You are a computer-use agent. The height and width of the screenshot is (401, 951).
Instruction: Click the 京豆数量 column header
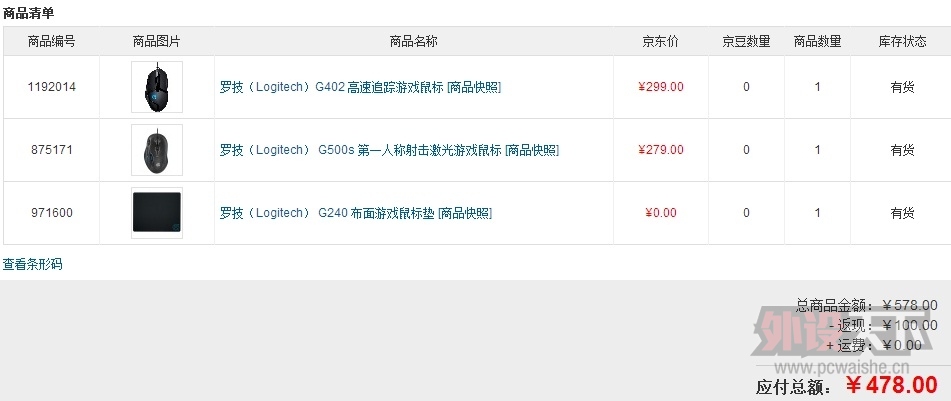(746, 41)
